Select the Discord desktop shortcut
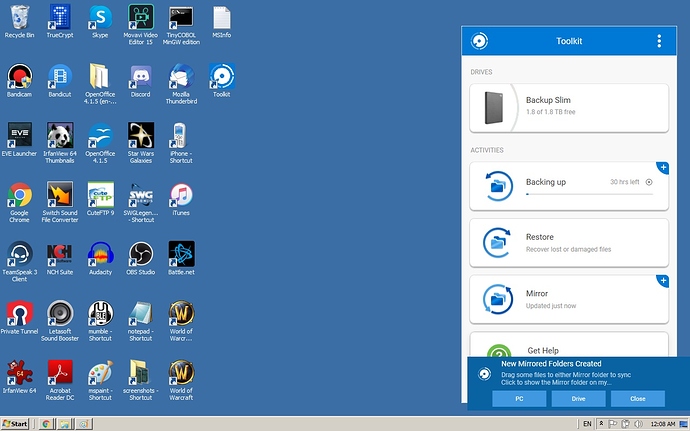Viewport: 690px width, 431px height. (x=141, y=81)
